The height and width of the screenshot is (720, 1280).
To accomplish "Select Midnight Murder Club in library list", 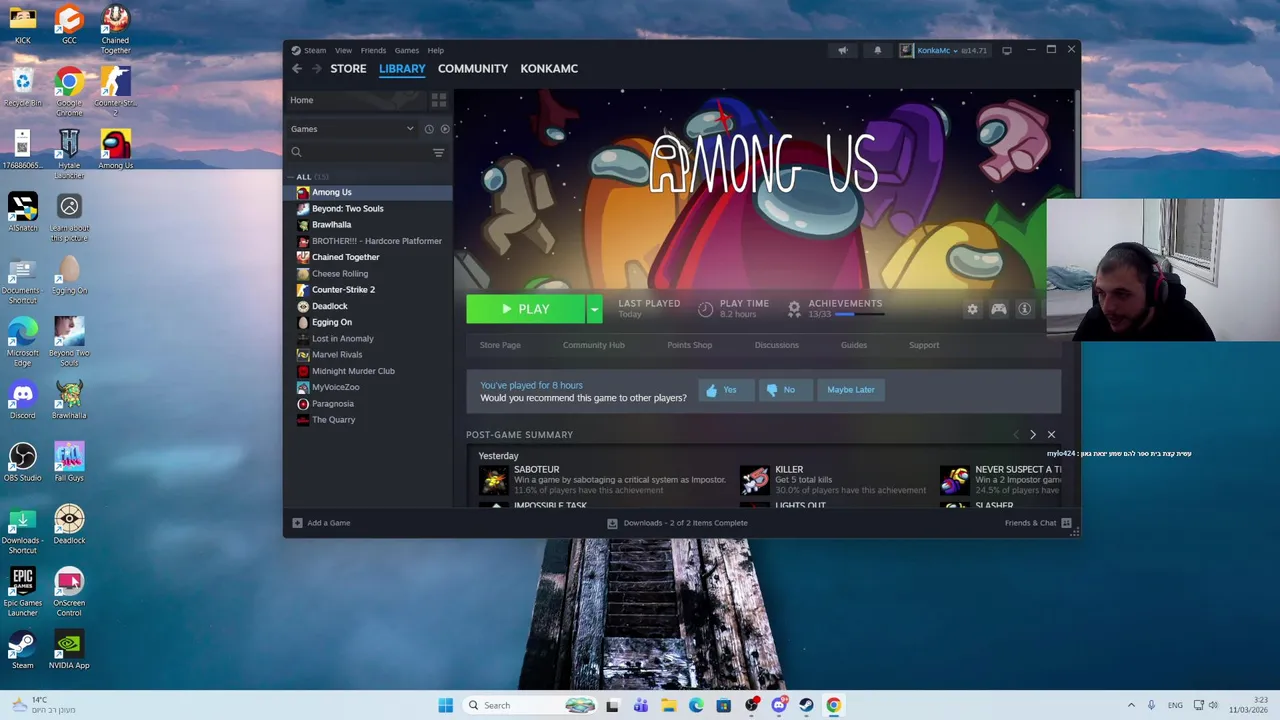I will tap(353, 371).
